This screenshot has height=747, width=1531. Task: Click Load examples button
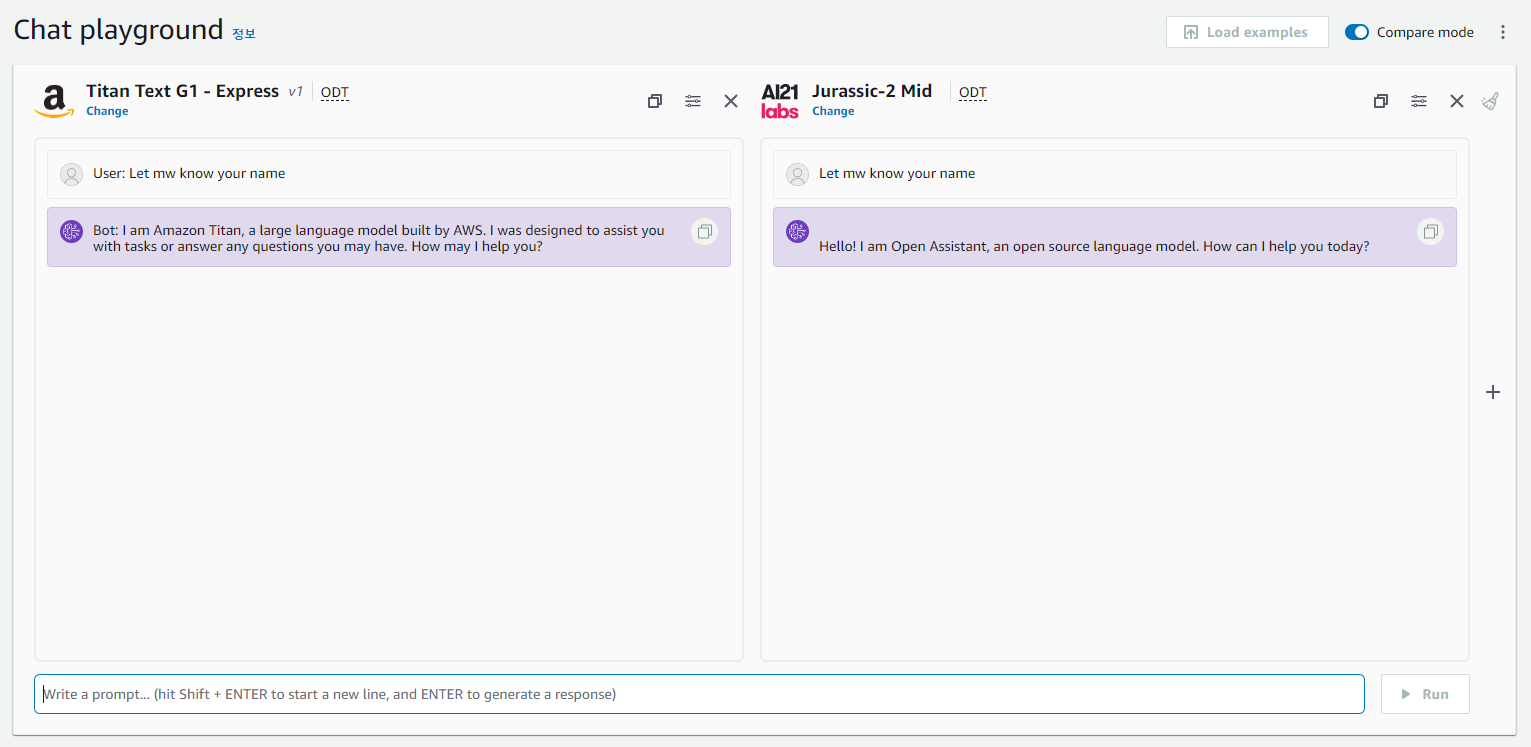(1247, 32)
